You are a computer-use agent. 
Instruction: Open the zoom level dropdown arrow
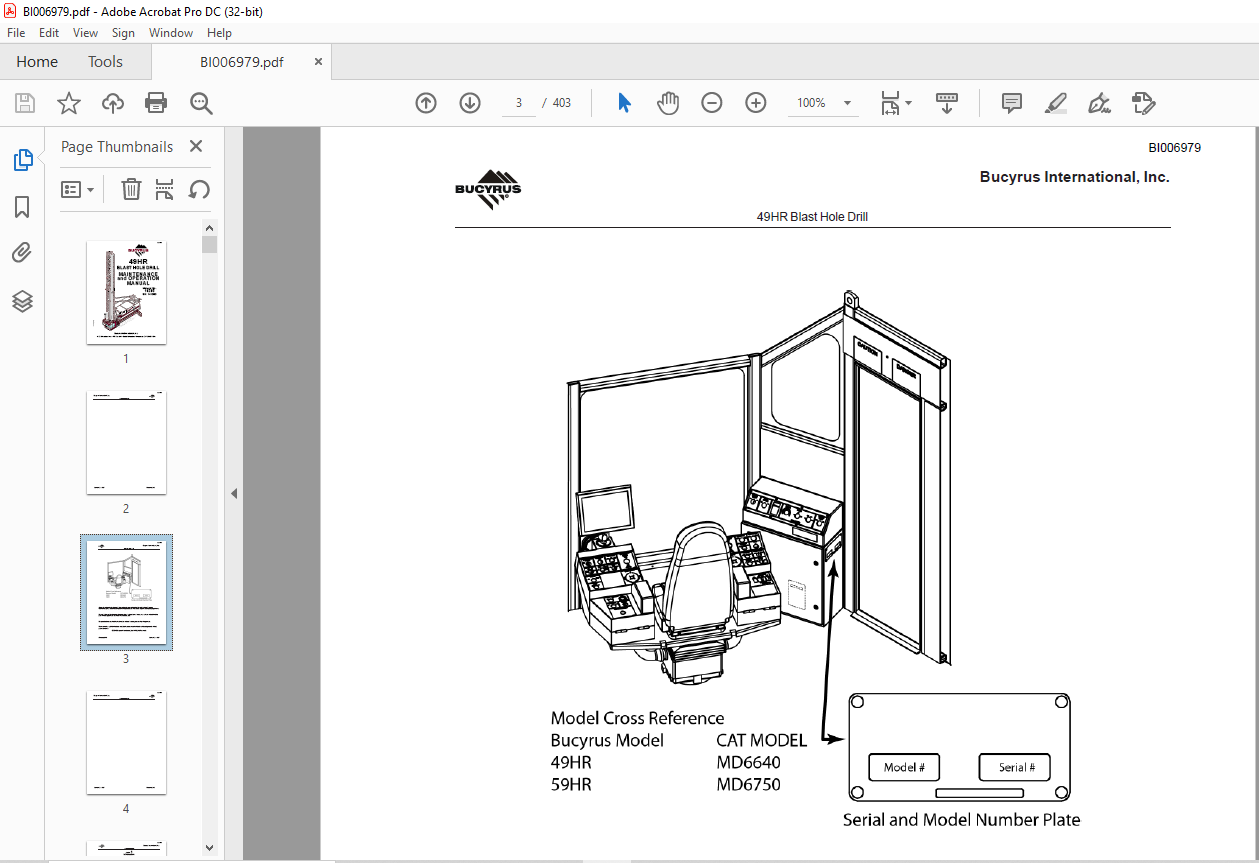point(848,103)
